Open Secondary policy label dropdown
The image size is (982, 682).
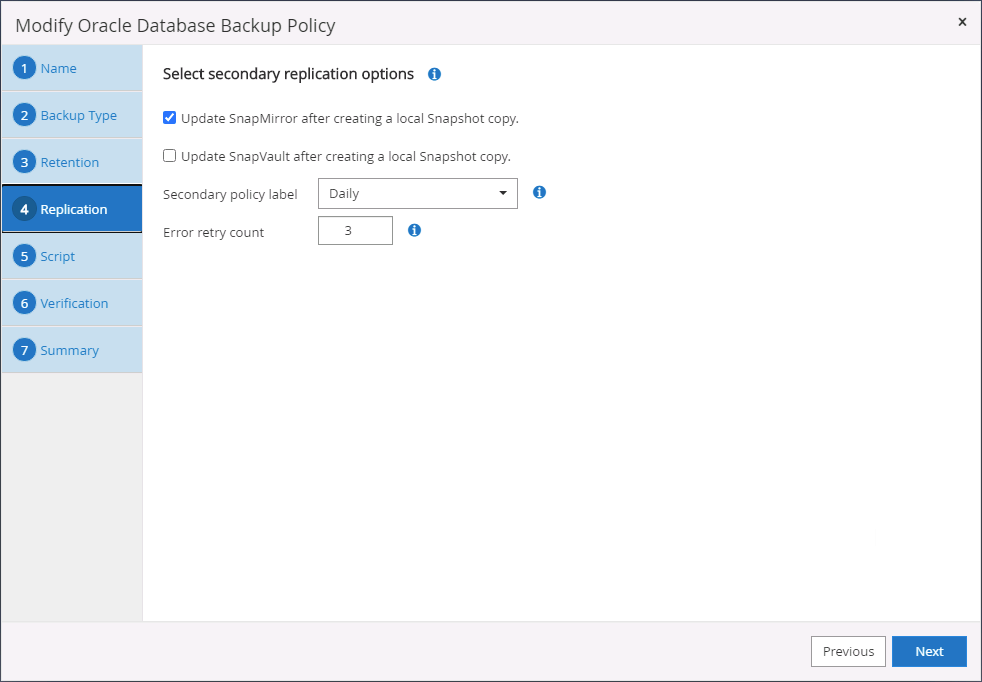click(x=417, y=193)
